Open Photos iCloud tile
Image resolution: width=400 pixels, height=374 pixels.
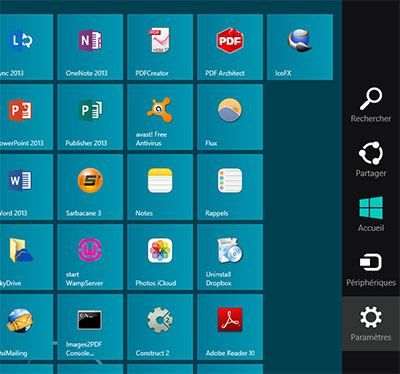point(160,257)
